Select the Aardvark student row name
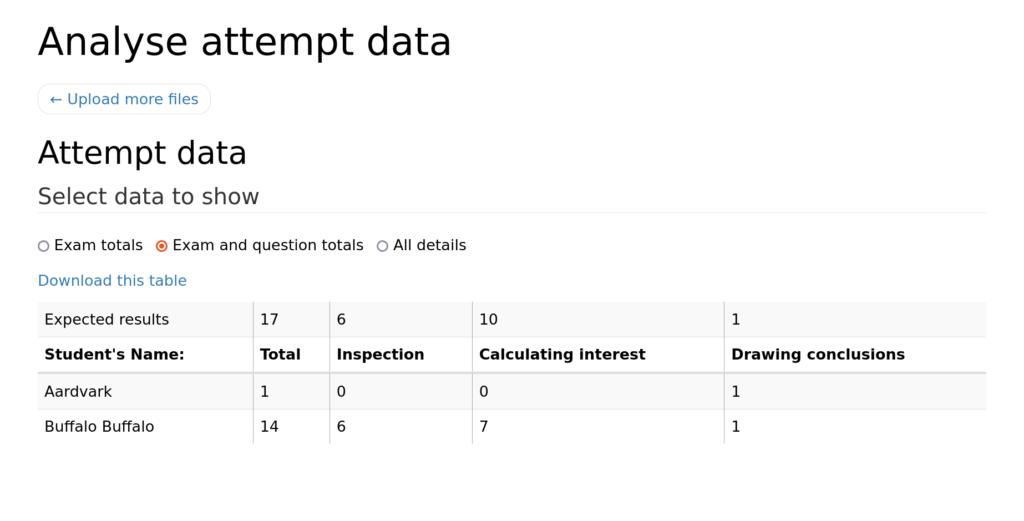 (78, 392)
